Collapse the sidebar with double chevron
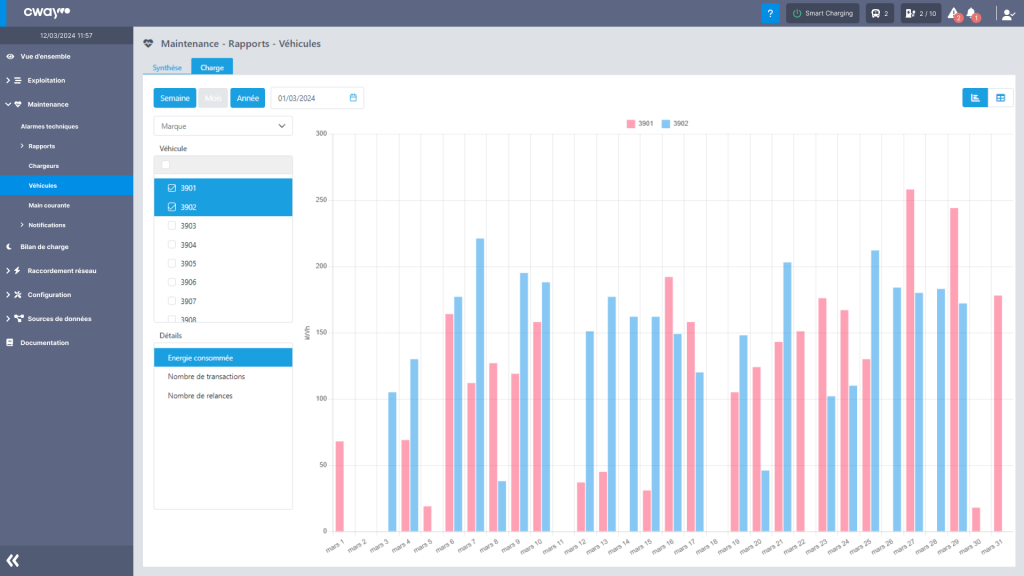This screenshot has height=576, width=1024. coord(13,561)
